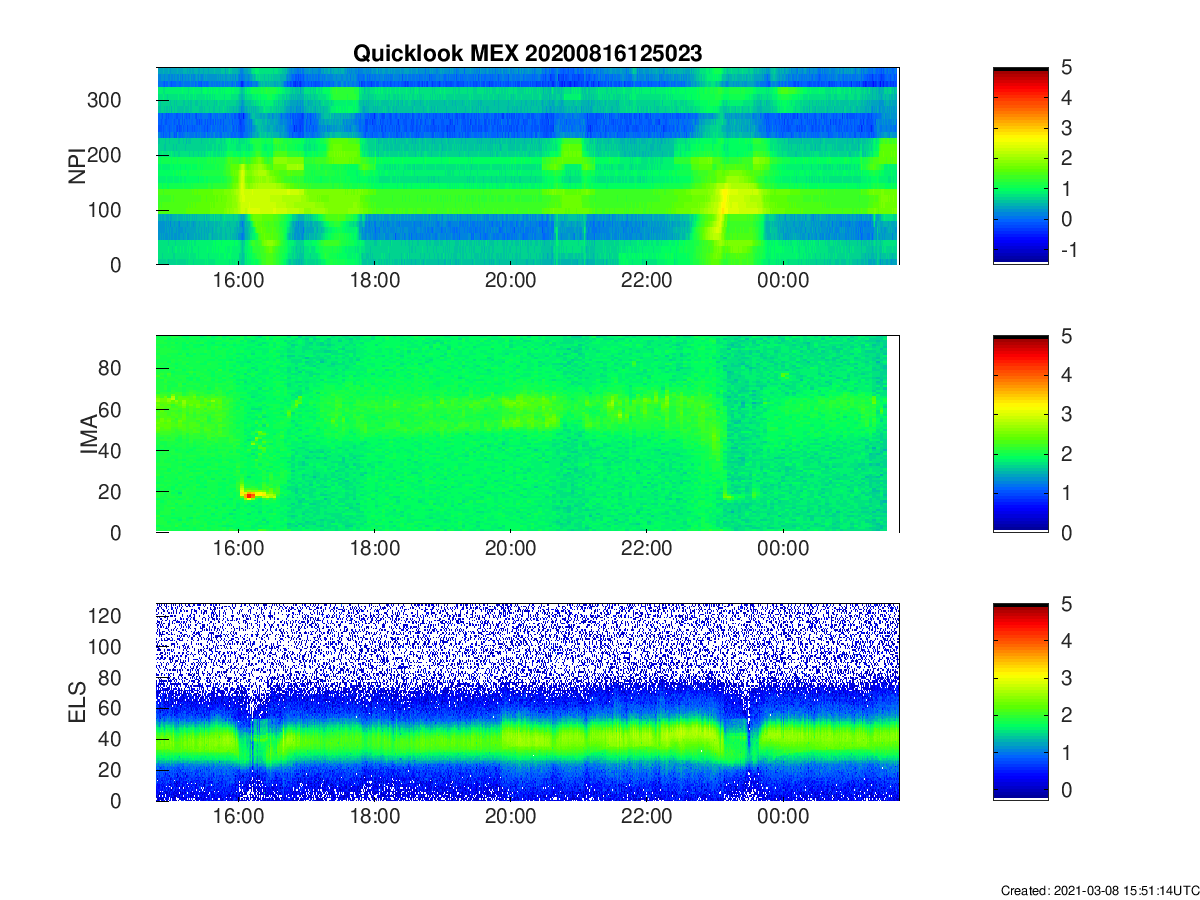Select the NPI y-axis label
The width and height of the screenshot is (1200, 900).
(x=76, y=166)
